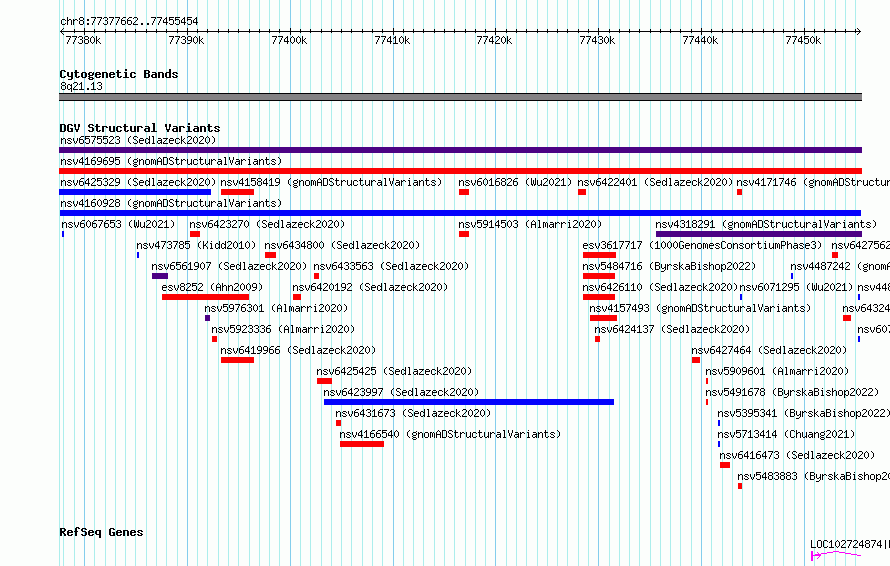The height and width of the screenshot is (566, 890).
Task: Click the DGV Structural Variants track title
Action: tap(140, 128)
